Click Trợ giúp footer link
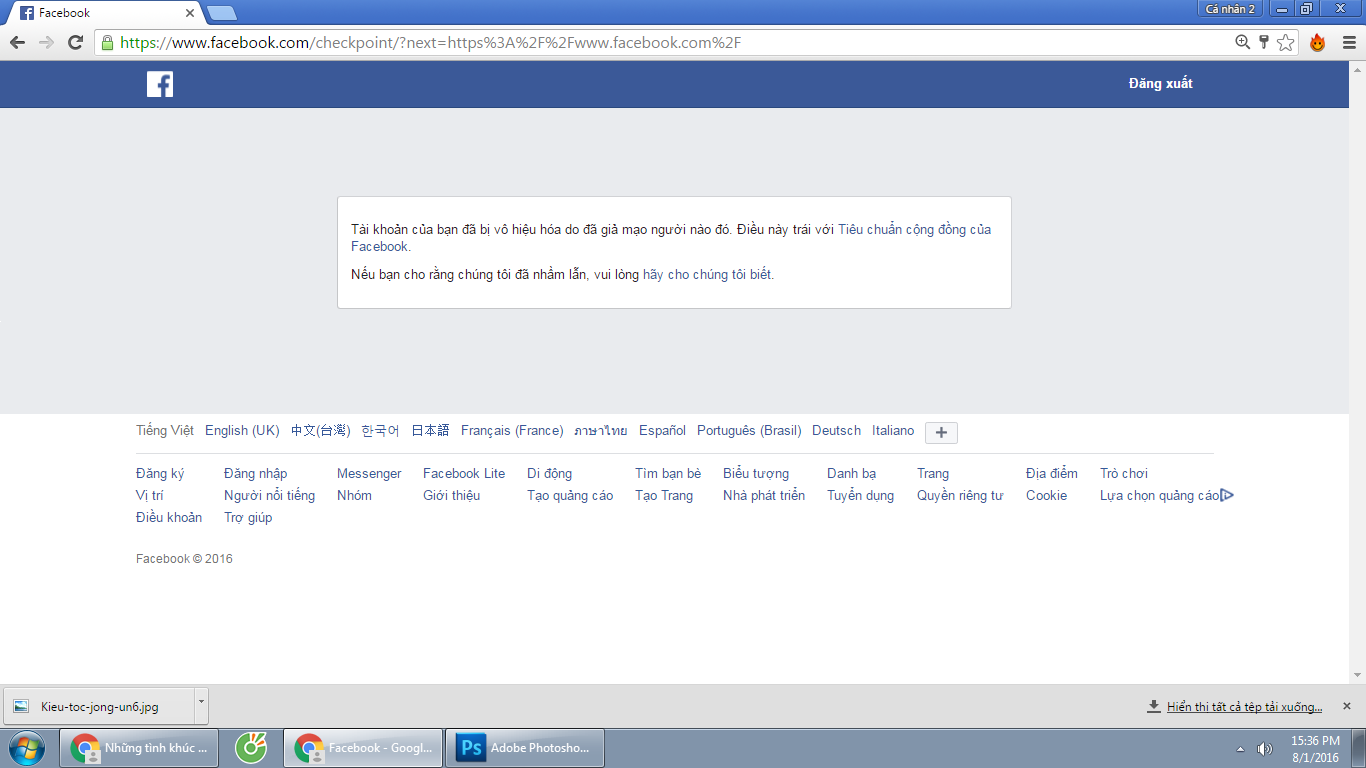This screenshot has height=768, width=1366. (x=248, y=518)
